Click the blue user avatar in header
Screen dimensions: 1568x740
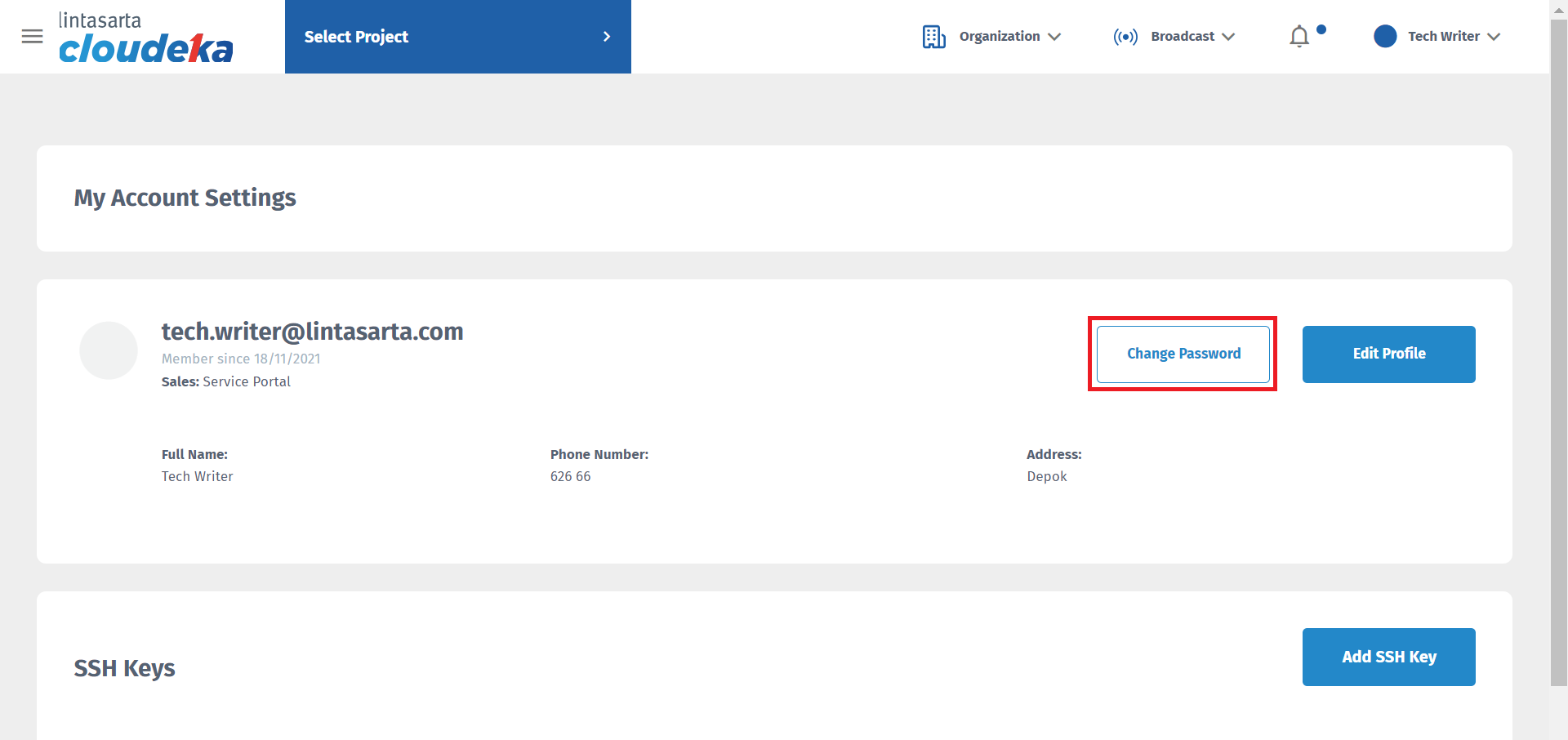(1385, 37)
